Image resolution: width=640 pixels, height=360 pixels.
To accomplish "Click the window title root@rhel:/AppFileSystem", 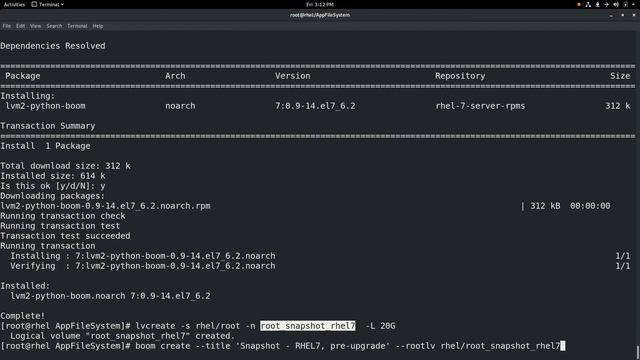I will [x=320, y=15].
